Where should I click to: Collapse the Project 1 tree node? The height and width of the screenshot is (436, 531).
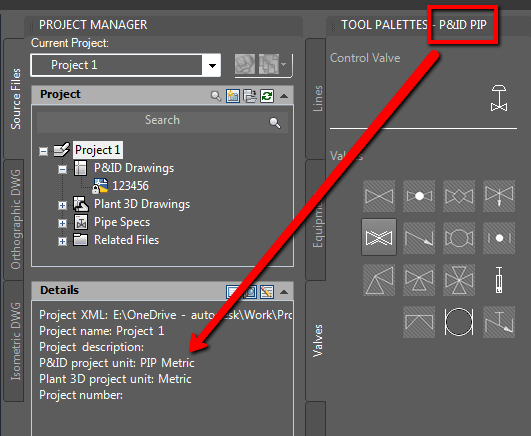[x=43, y=151]
